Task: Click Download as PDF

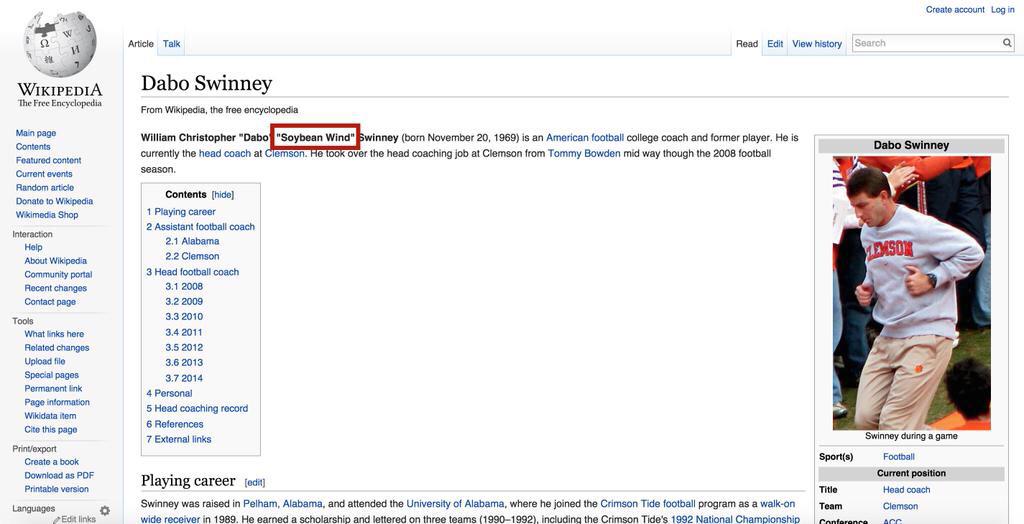Action: [x=59, y=476]
